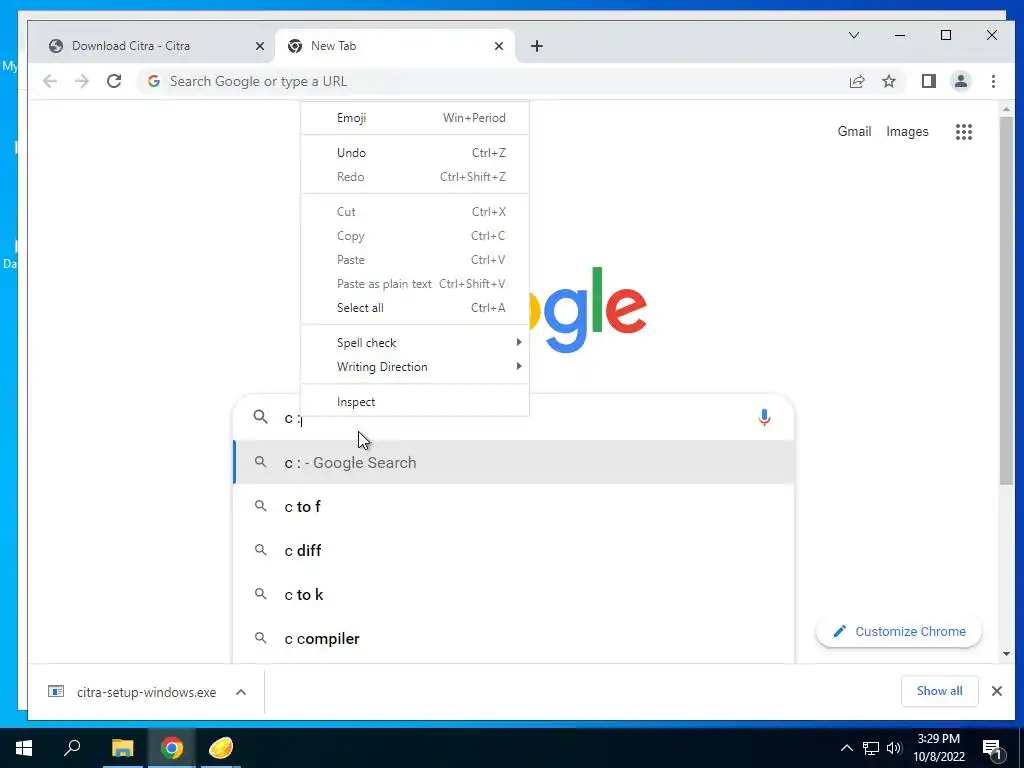The width and height of the screenshot is (1024, 768).
Task: Open the Google apps grid
Action: coord(964,132)
